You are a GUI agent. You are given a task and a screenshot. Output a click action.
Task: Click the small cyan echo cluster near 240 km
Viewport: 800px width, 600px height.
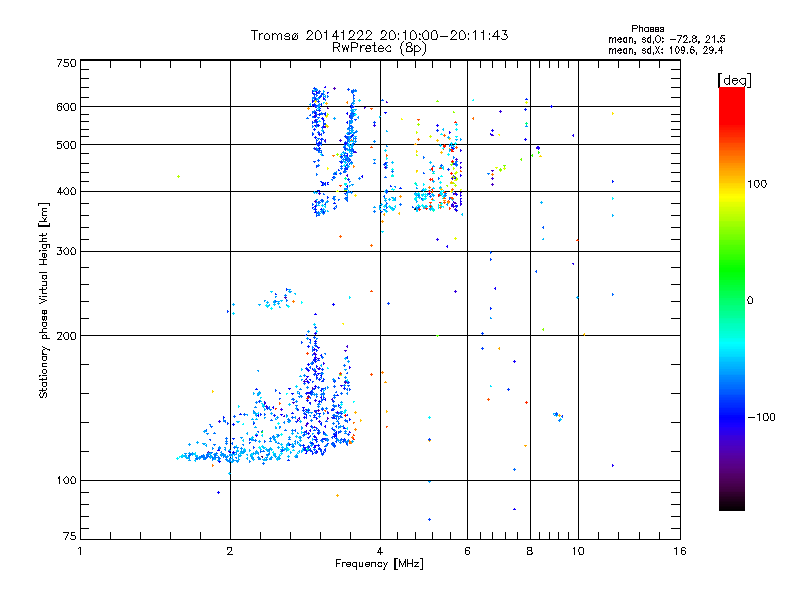279,299
